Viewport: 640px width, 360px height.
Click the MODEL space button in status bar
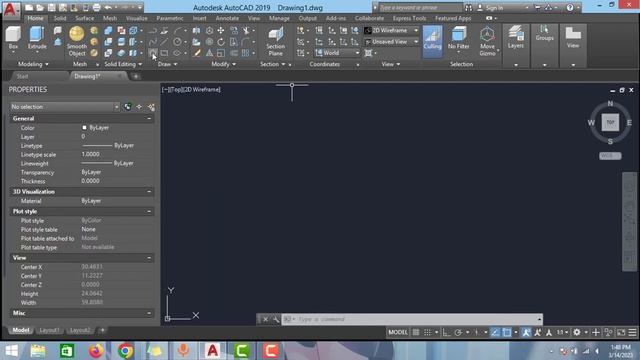(x=398, y=332)
